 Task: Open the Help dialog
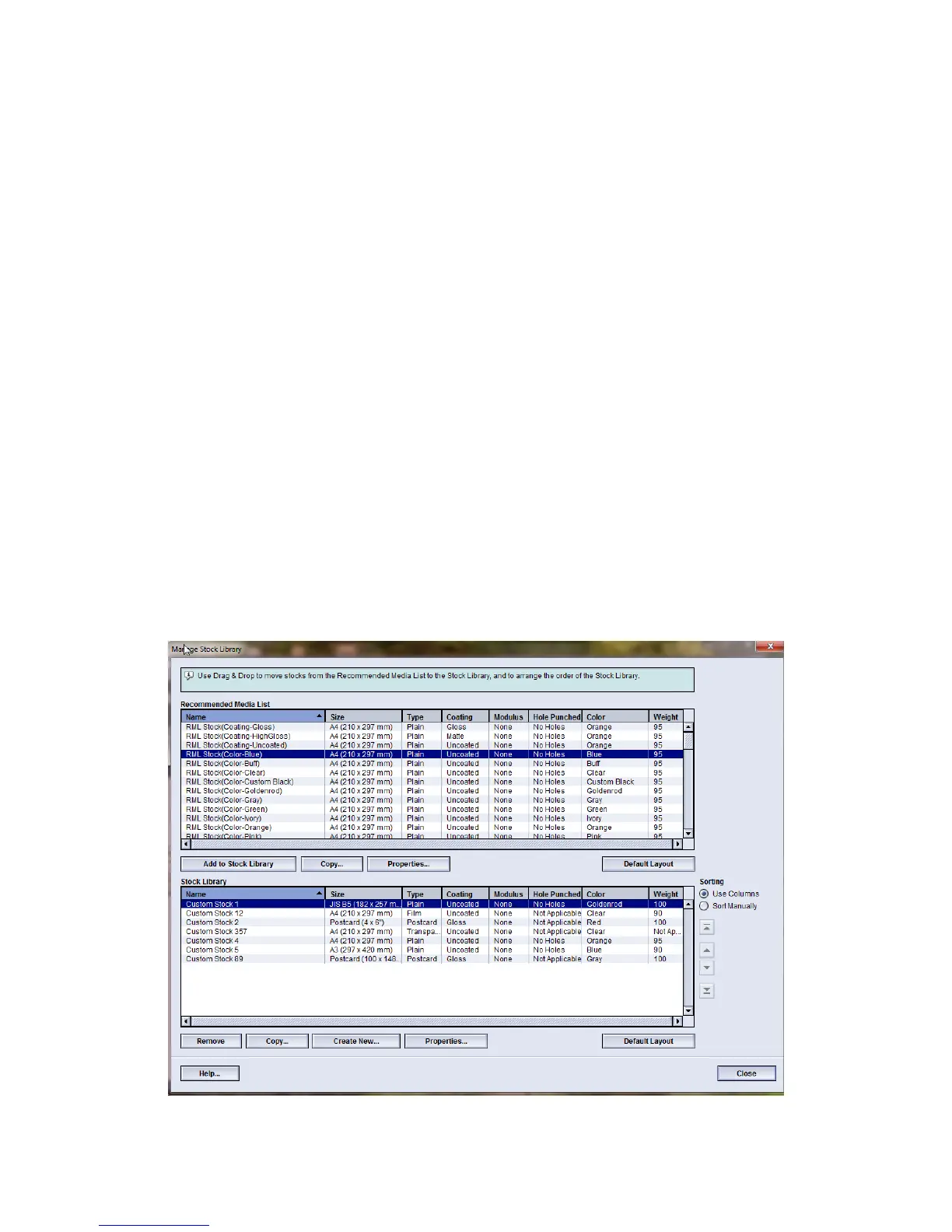210,1073
